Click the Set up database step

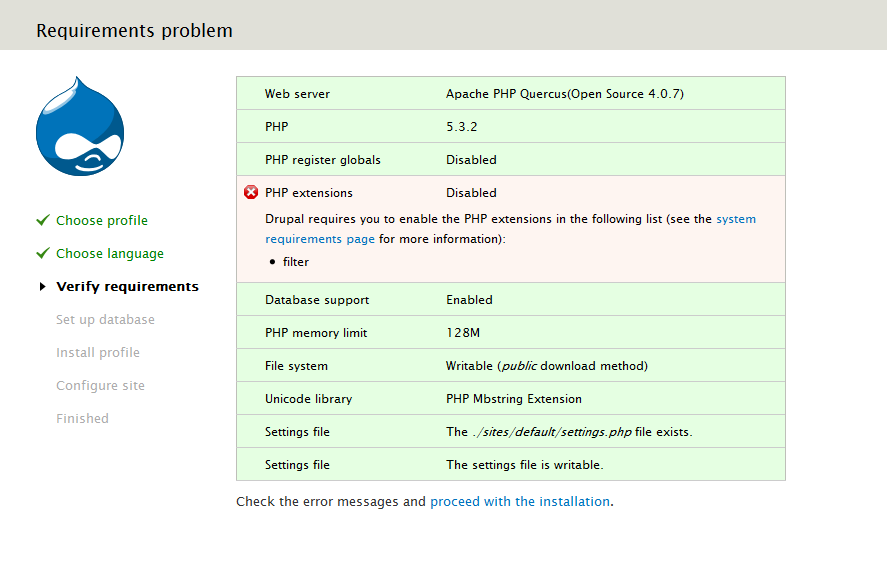click(x=105, y=320)
